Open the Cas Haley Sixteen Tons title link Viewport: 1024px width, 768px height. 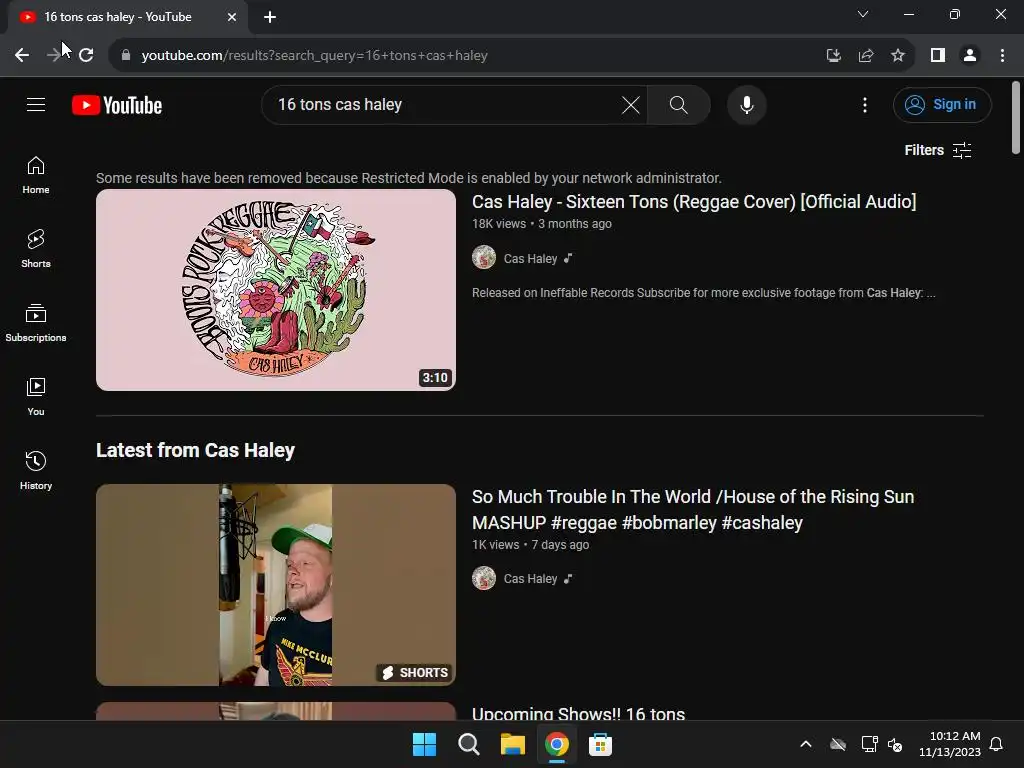point(694,202)
